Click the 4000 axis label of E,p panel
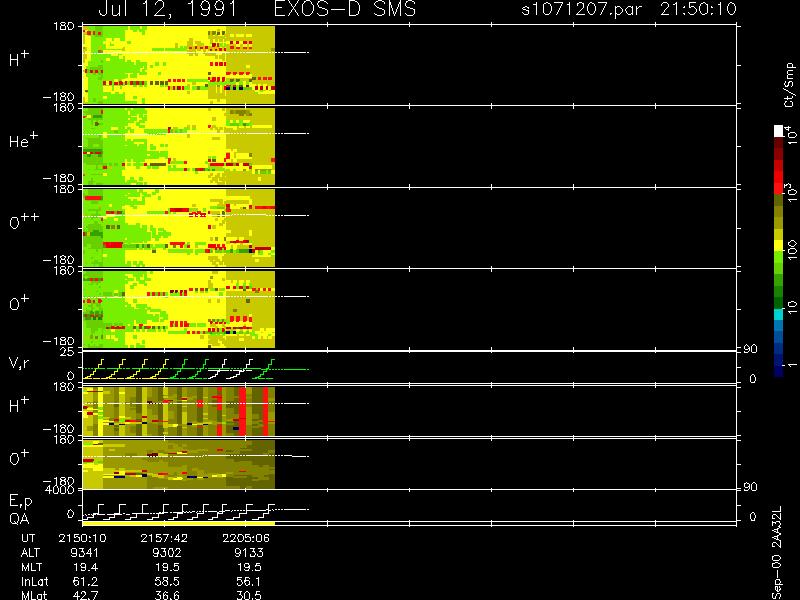Screen dimensions: 800x600 62,490
